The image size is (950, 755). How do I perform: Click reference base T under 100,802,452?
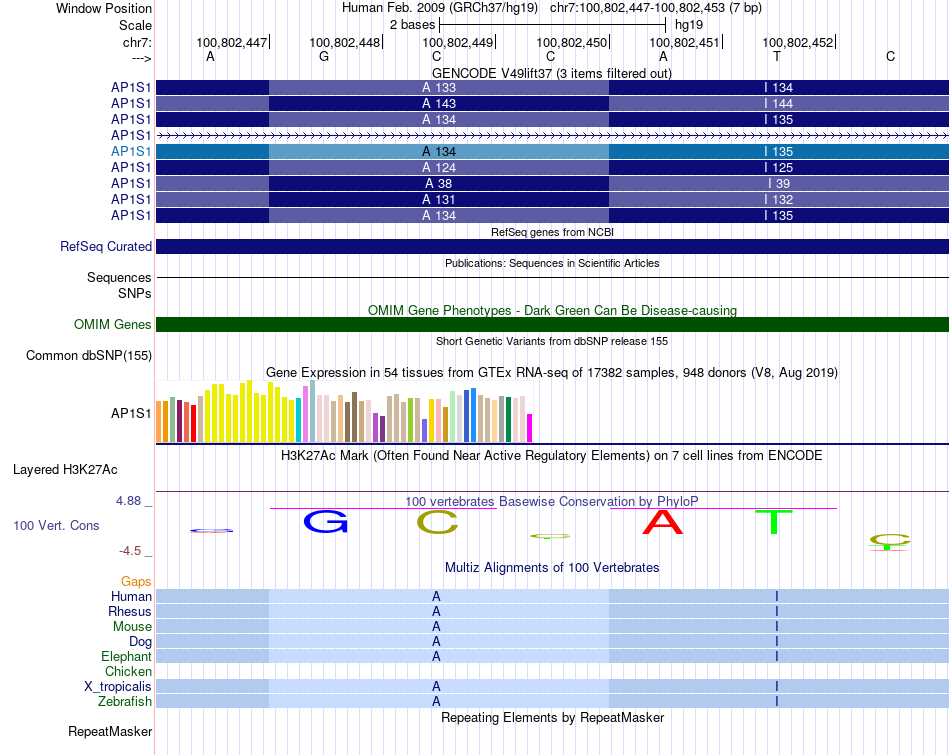pyautogui.click(x=777, y=56)
